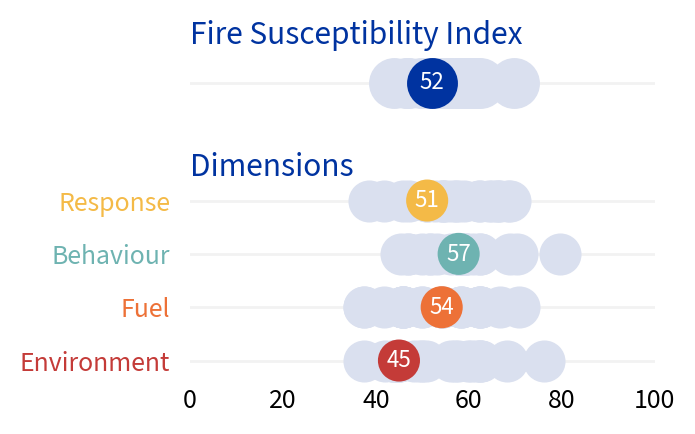Click the orange 54 Fuel marker

[x=441, y=307]
